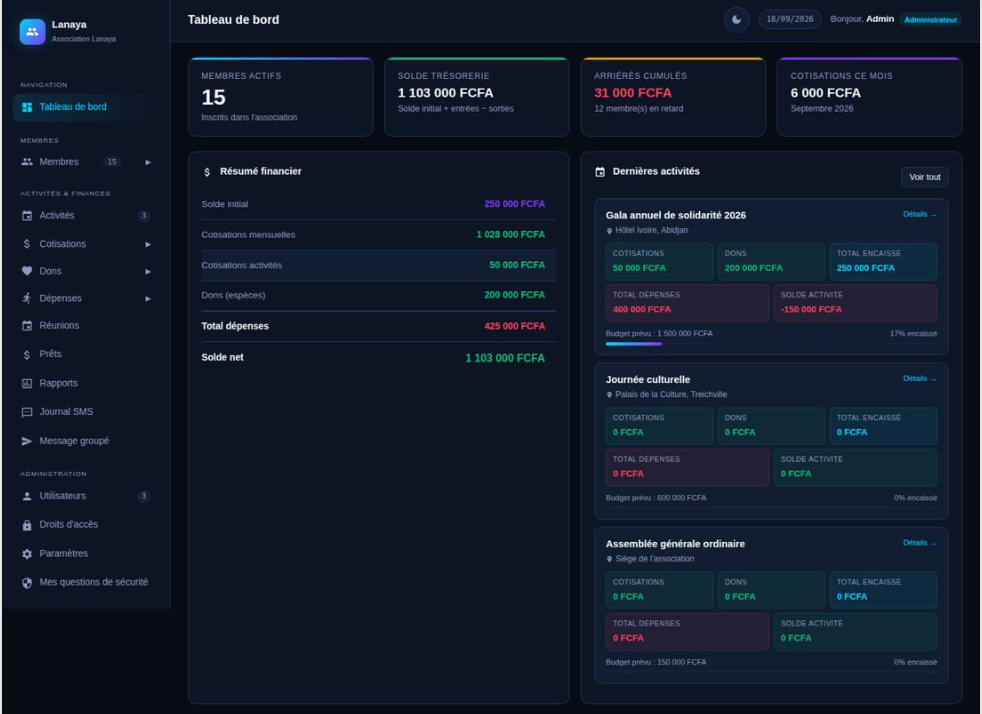Click the Résumé financier dollar icon
982x714 pixels.
207,172
